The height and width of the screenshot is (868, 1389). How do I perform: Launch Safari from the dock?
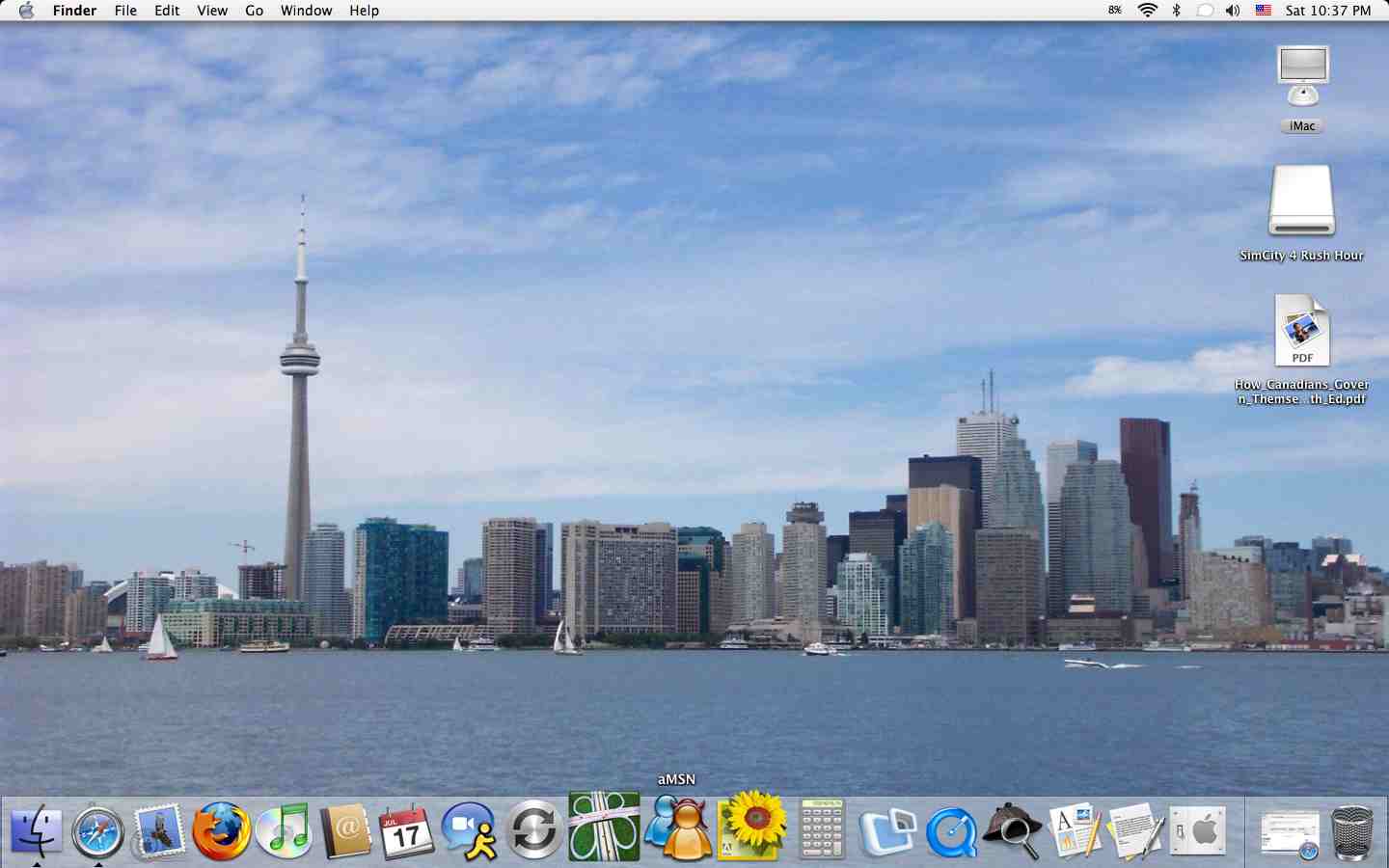click(98, 831)
